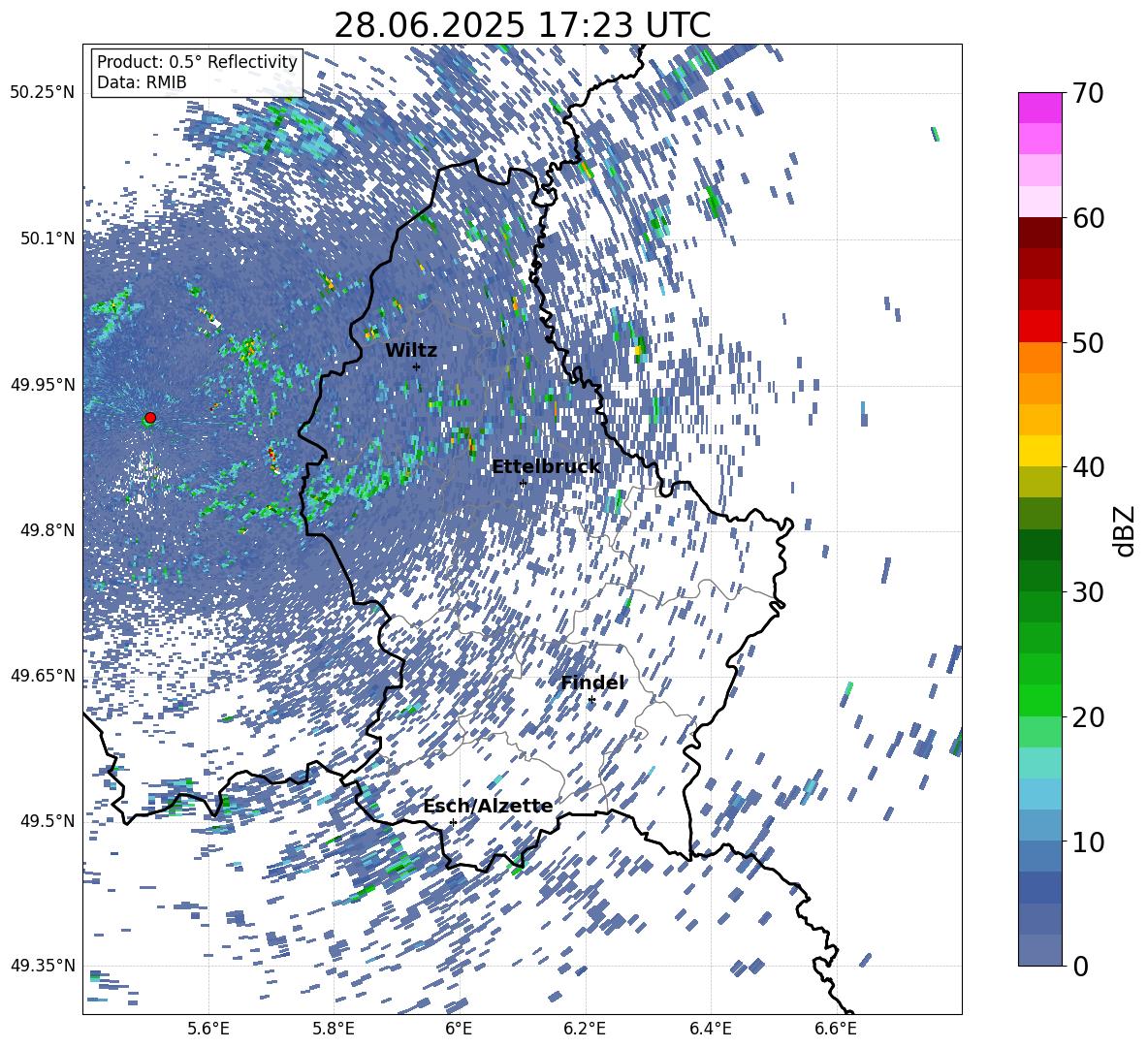Image resolution: width=1148 pixels, height=1048 pixels.
Task: Click the 0 tick label on colorbar
Action: [x=1080, y=966]
